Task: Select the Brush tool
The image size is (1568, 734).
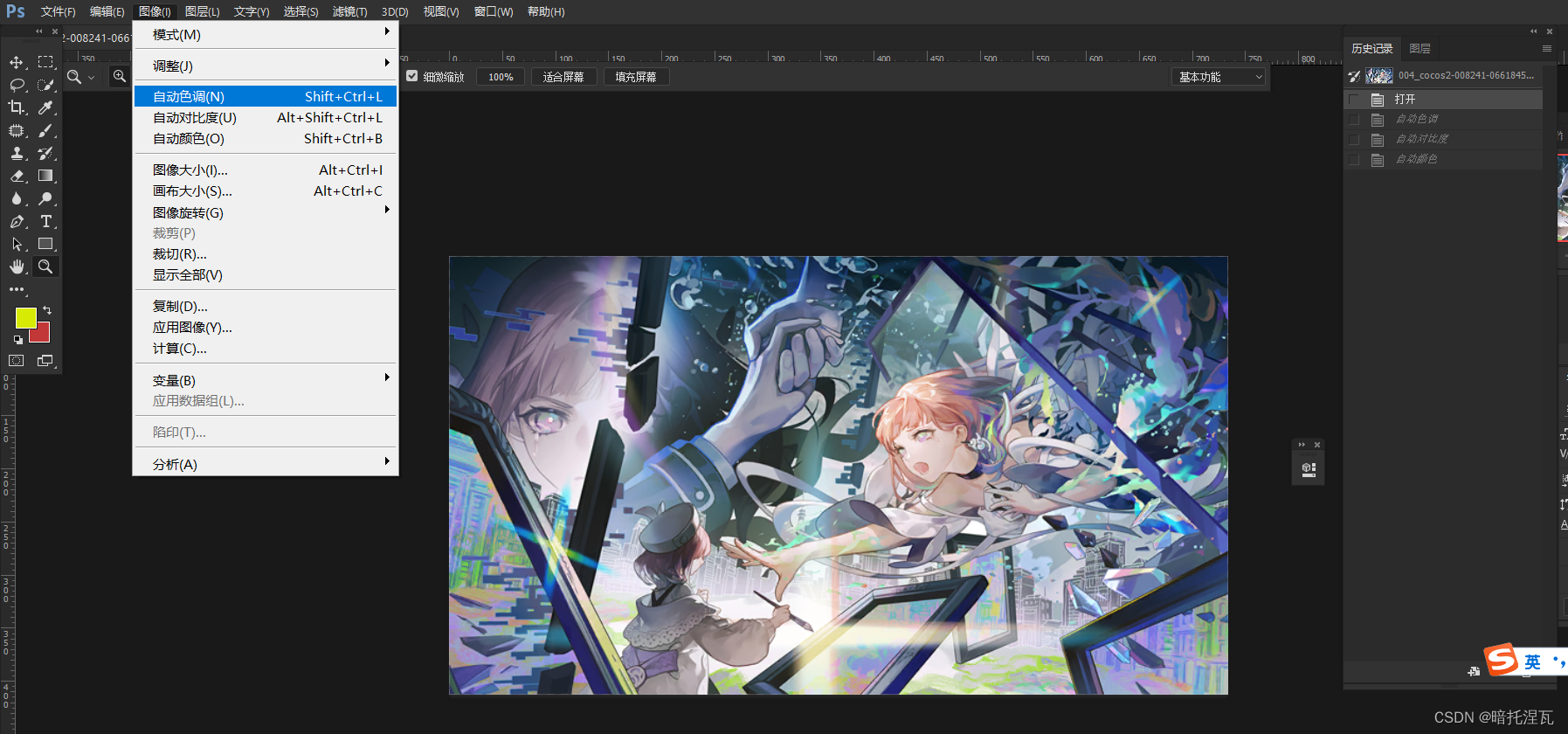Action: click(x=45, y=130)
